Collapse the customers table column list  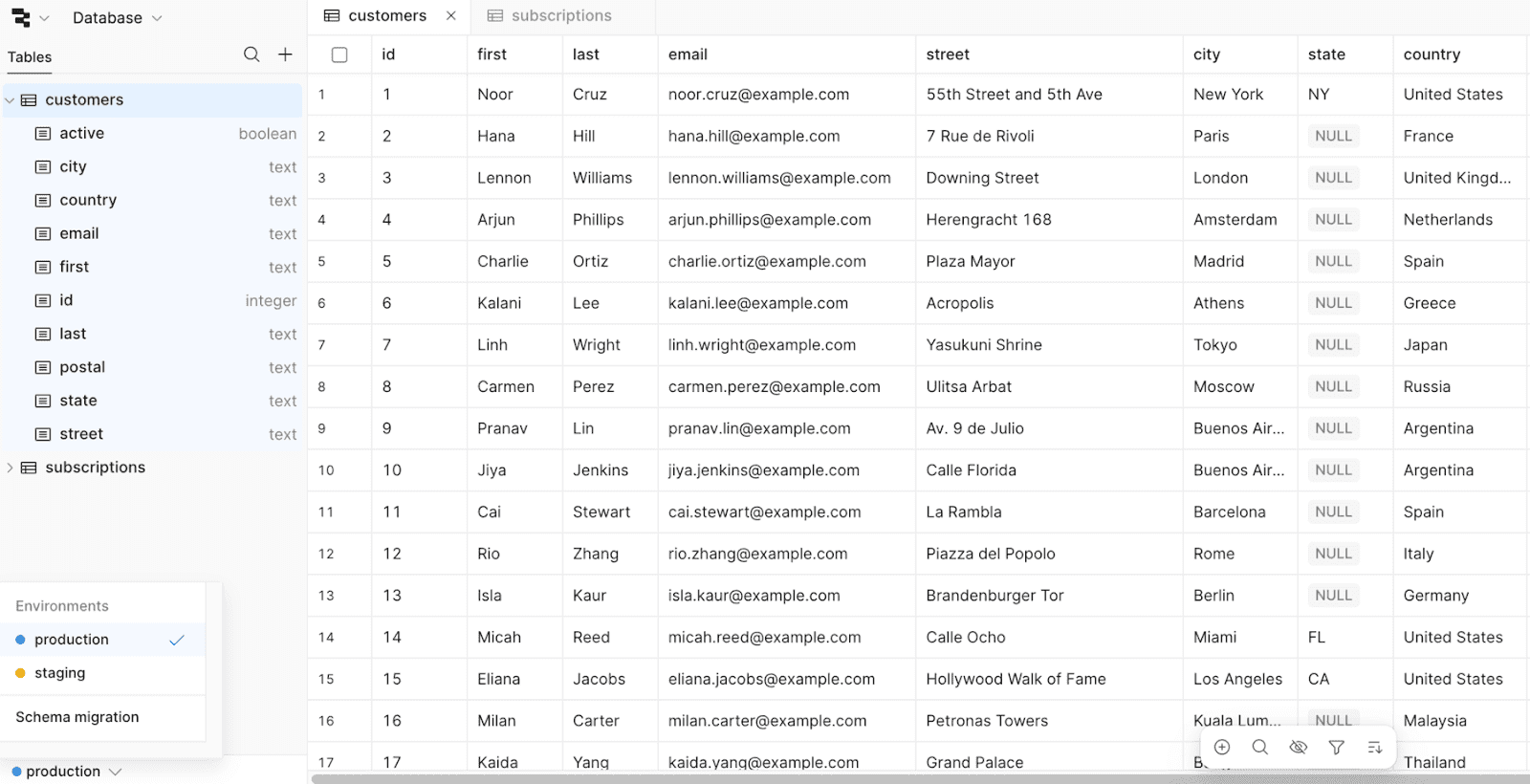(x=9, y=99)
